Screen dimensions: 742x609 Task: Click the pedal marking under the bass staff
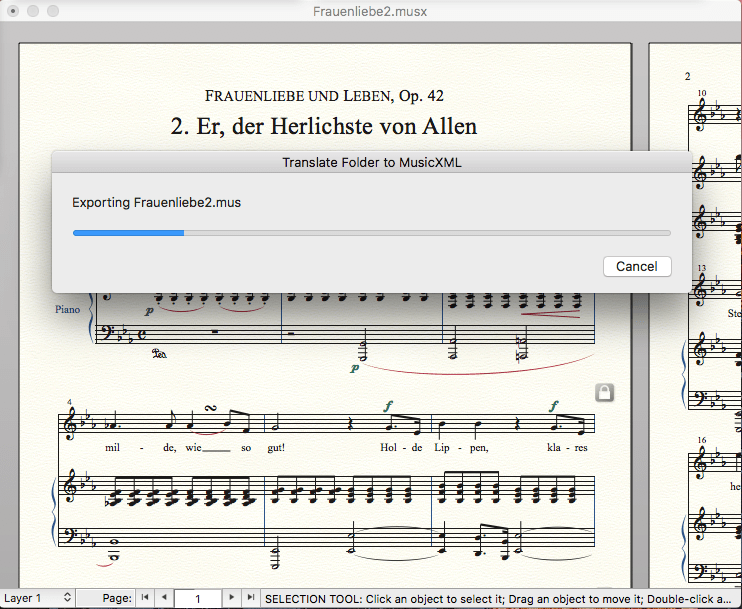pos(159,353)
